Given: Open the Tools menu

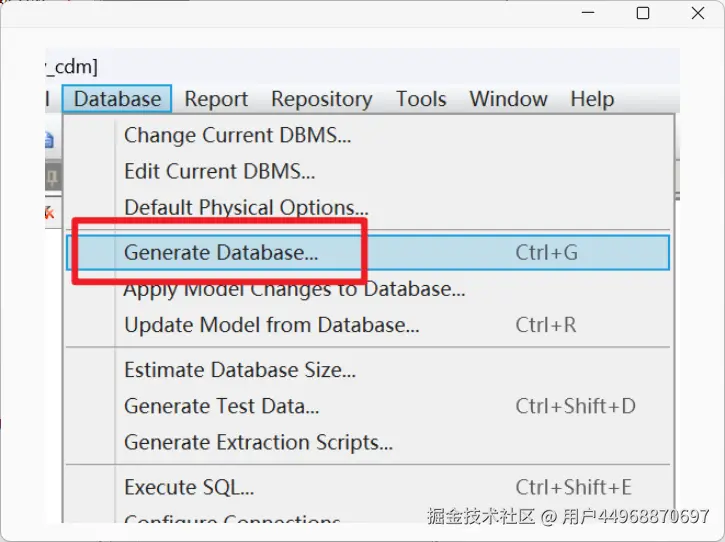Looking at the screenshot, I should pyautogui.click(x=420, y=99).
